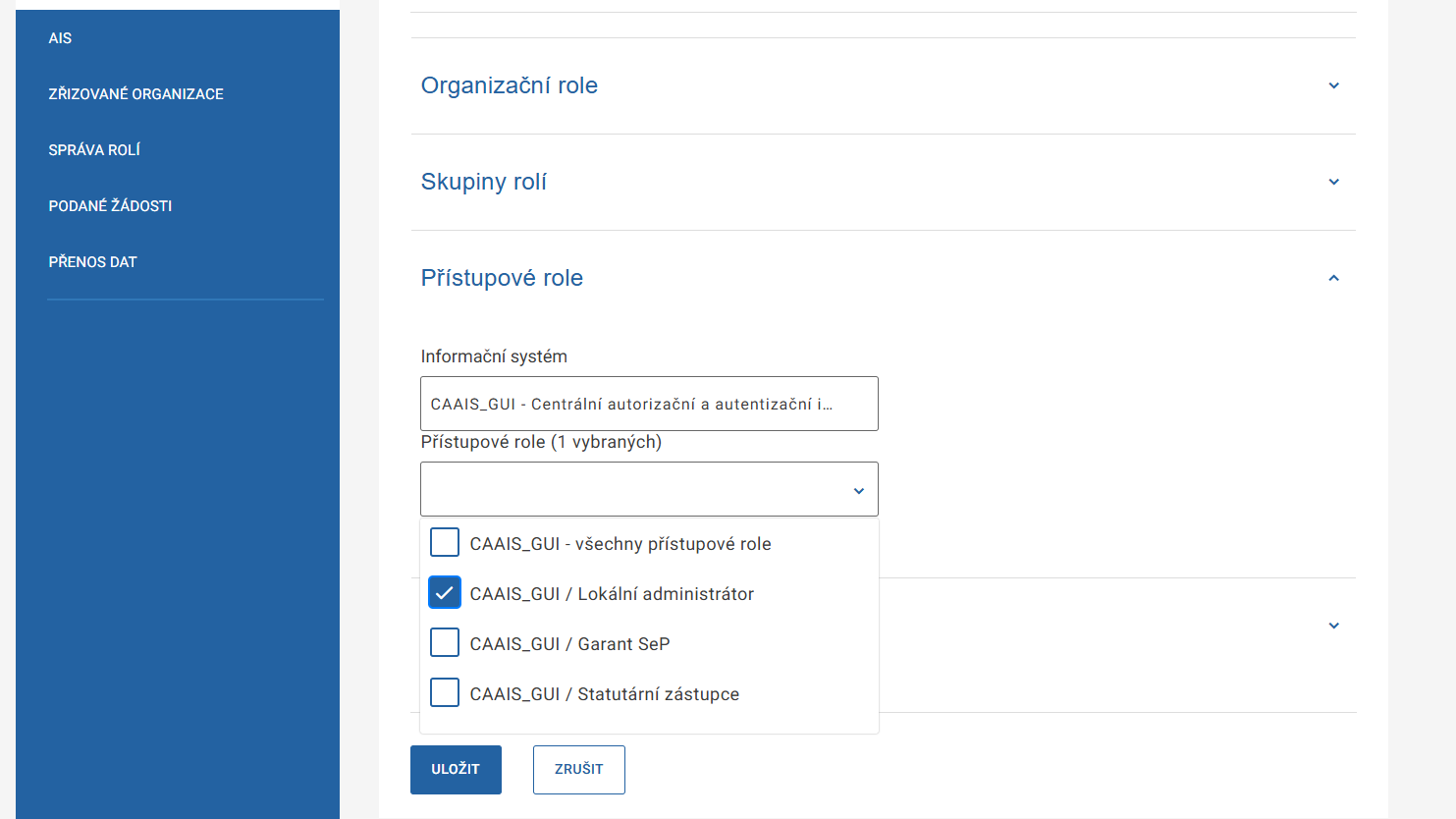Tick the Garant SeP checkbox
The width and height of the screenshot is (1456, 819).
click(445, 643)
